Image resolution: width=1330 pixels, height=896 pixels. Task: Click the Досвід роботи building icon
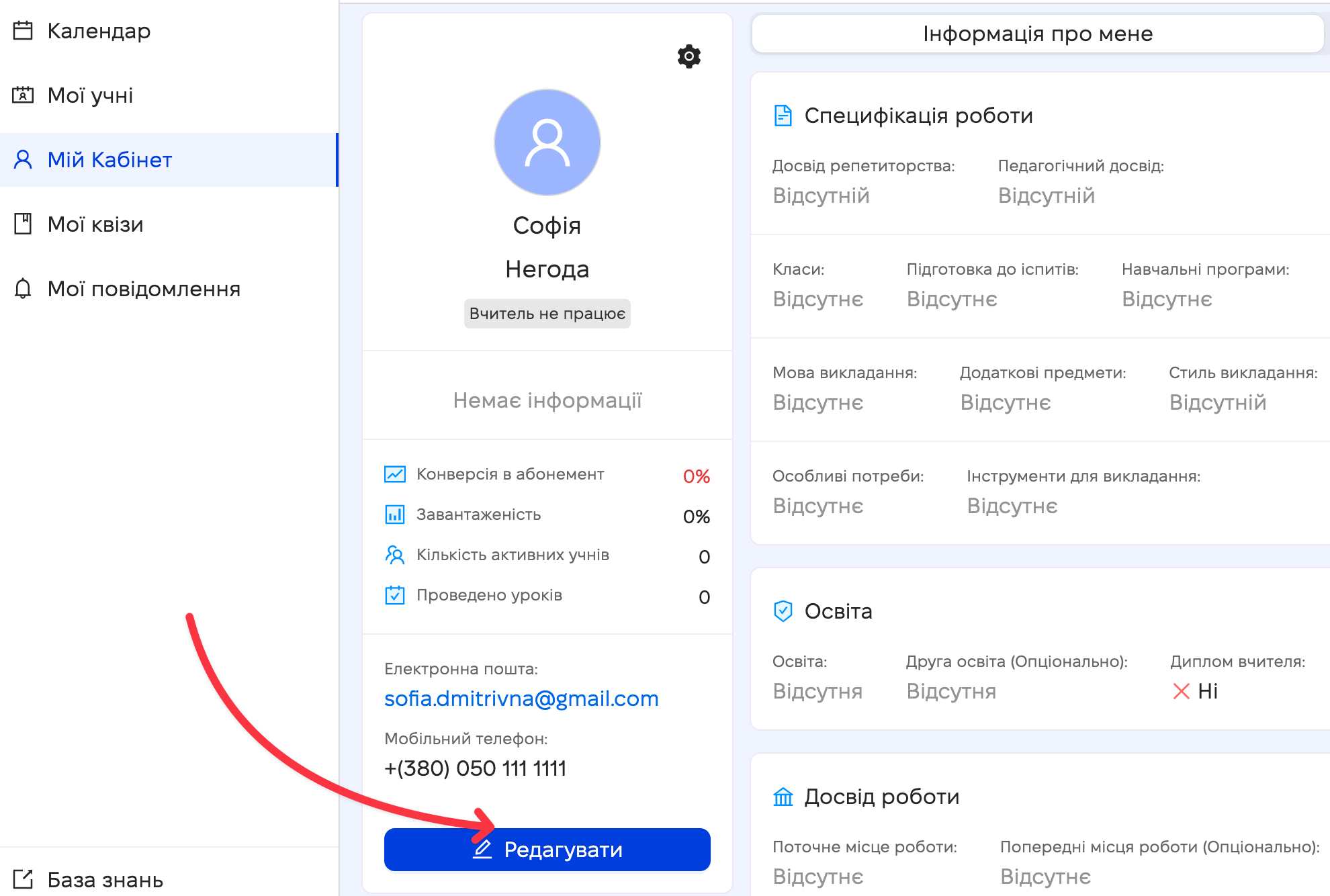tap(783, 797)
